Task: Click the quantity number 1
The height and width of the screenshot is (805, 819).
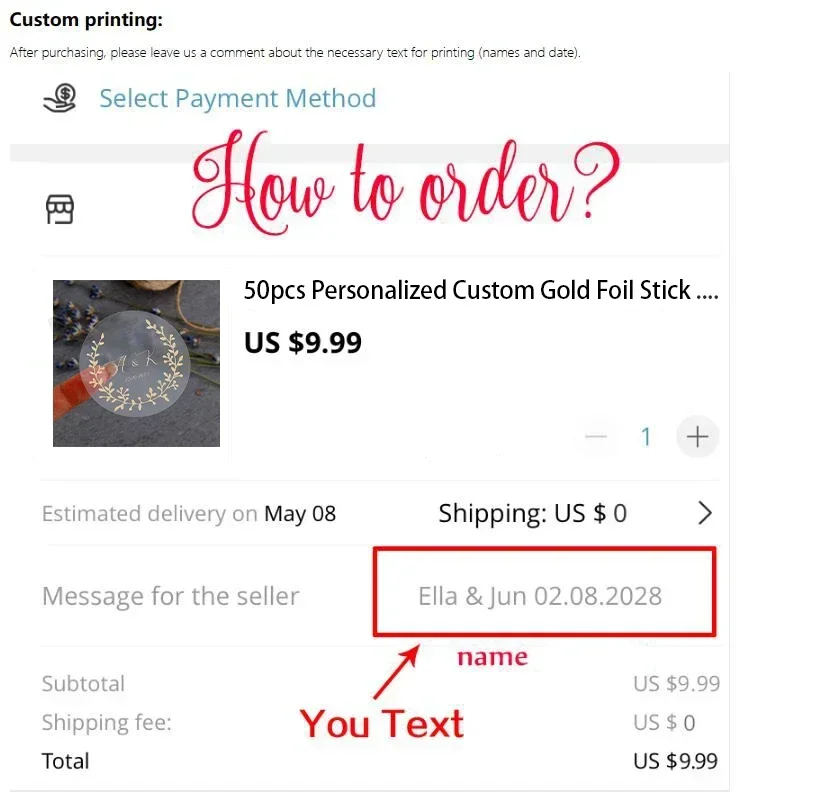Action: pos(646,437)
